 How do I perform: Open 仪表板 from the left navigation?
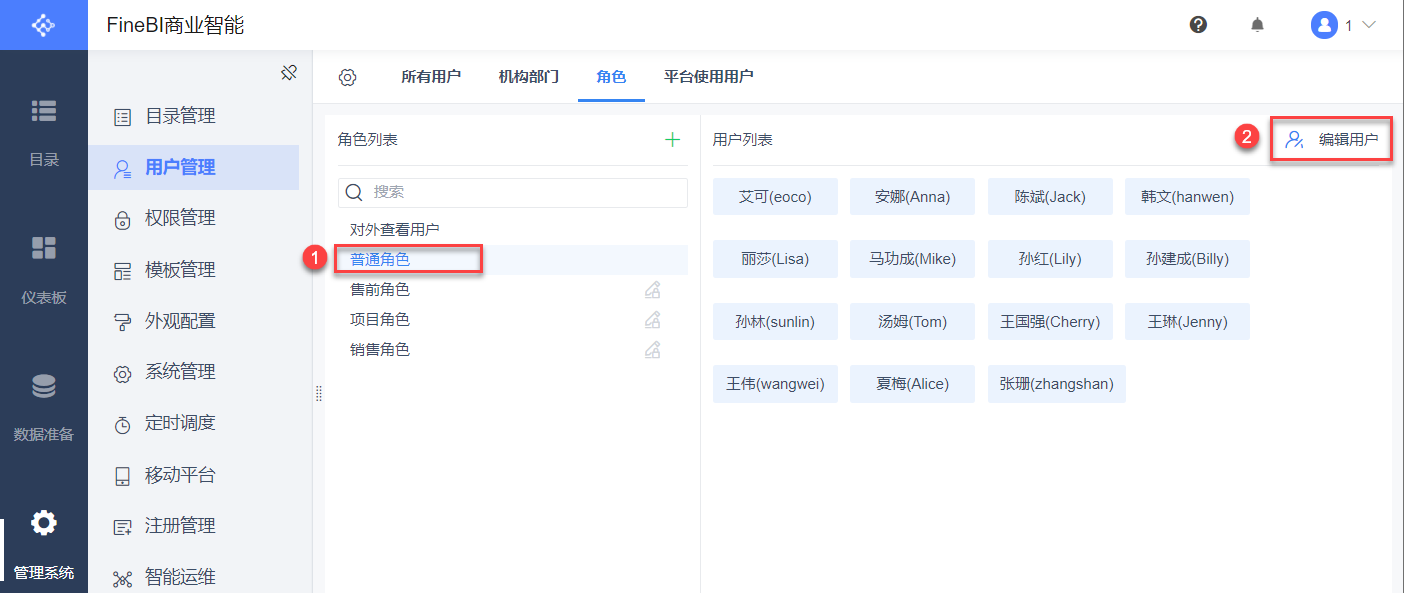click(44, 269)
